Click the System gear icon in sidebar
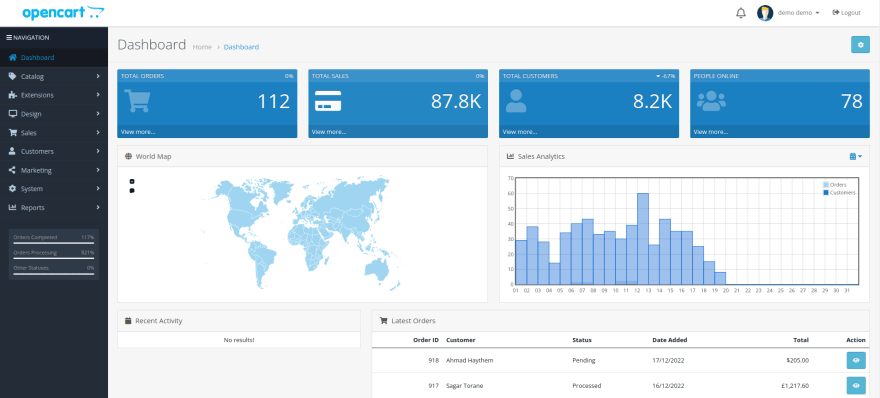 tap(12, 189)
